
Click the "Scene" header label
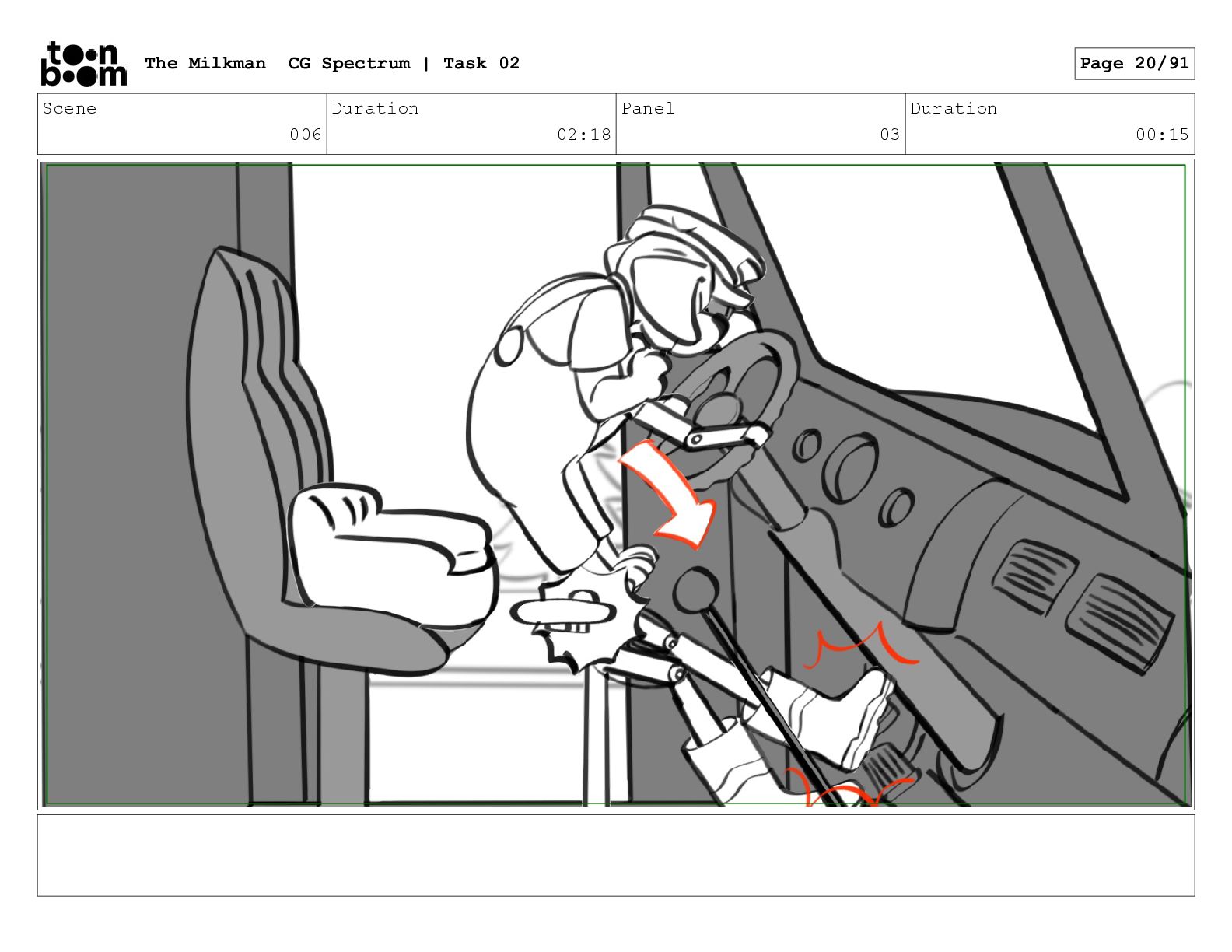69,109
